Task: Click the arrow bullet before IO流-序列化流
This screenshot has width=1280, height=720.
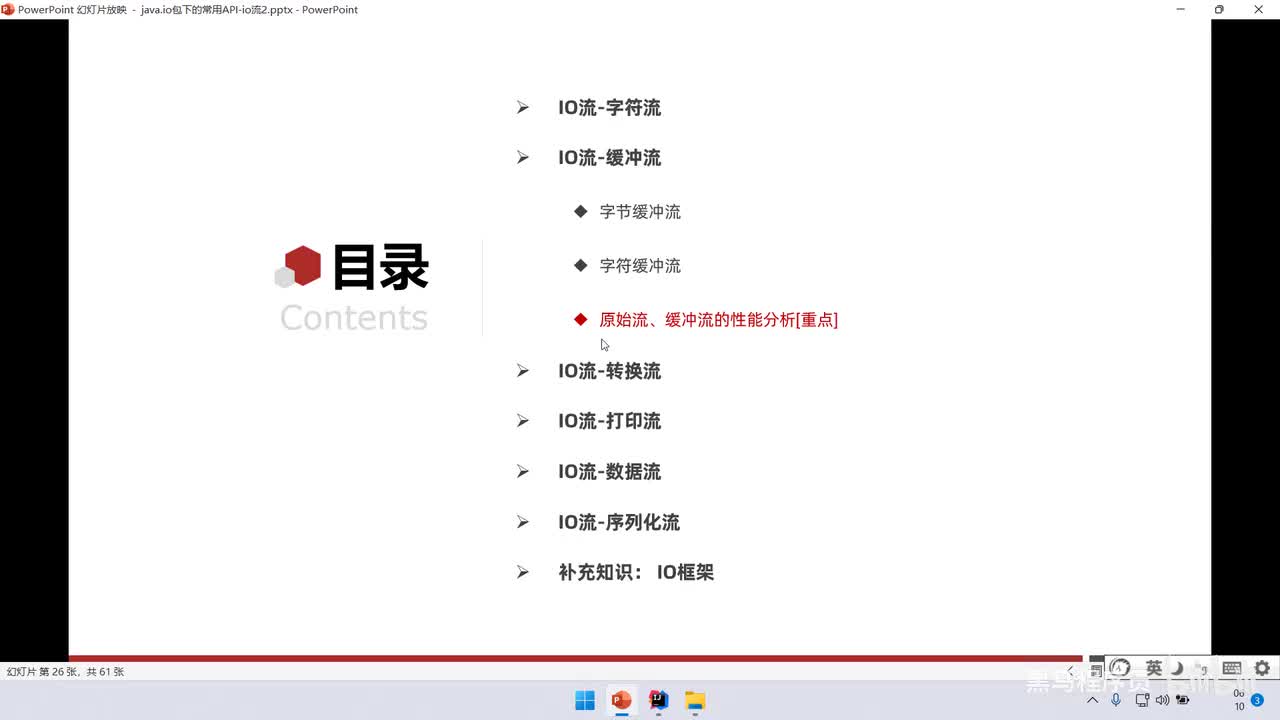Action: (522, 521)
